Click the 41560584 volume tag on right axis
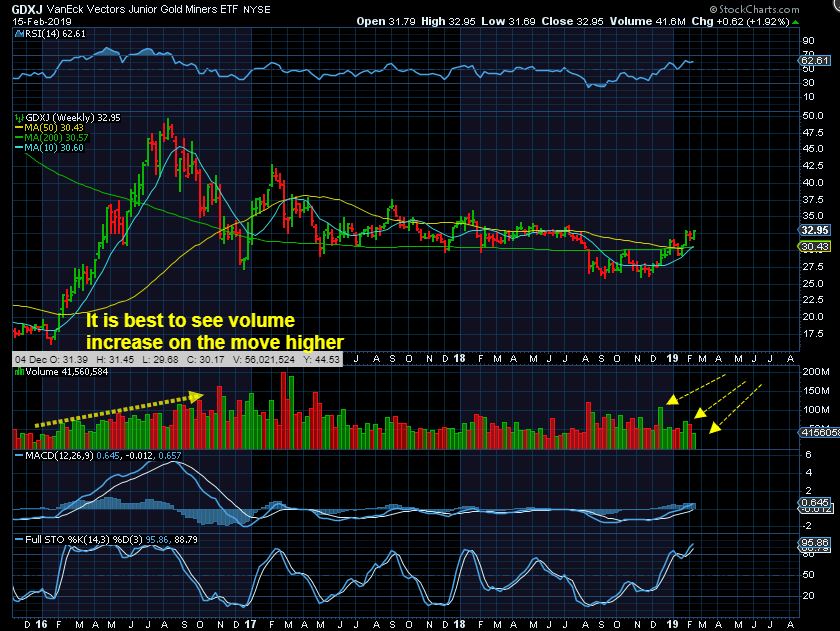 [x=819, y=432]
